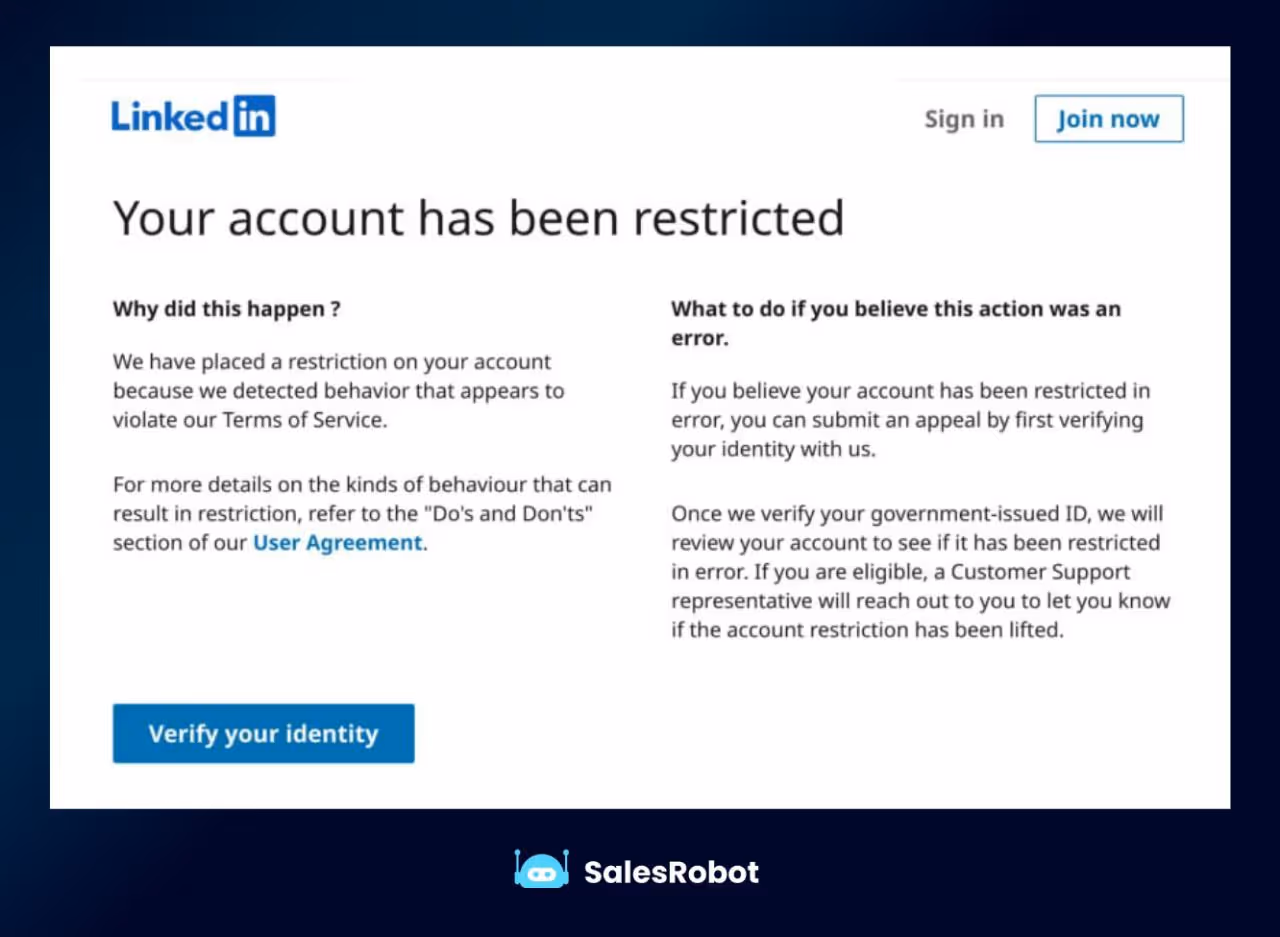Select the SalesRobot text label

pyautogui.click(x=671, y=871)
